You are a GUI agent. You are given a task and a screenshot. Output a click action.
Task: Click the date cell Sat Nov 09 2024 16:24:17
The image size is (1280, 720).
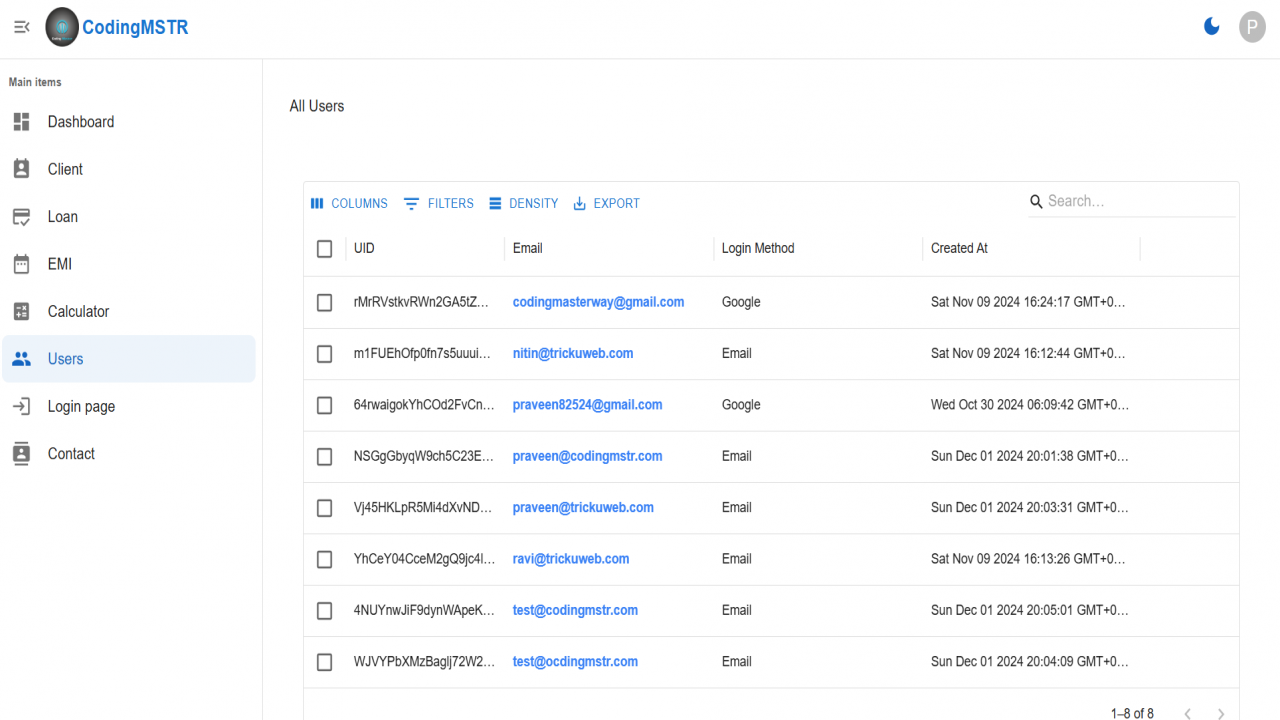pos(1031,302)
